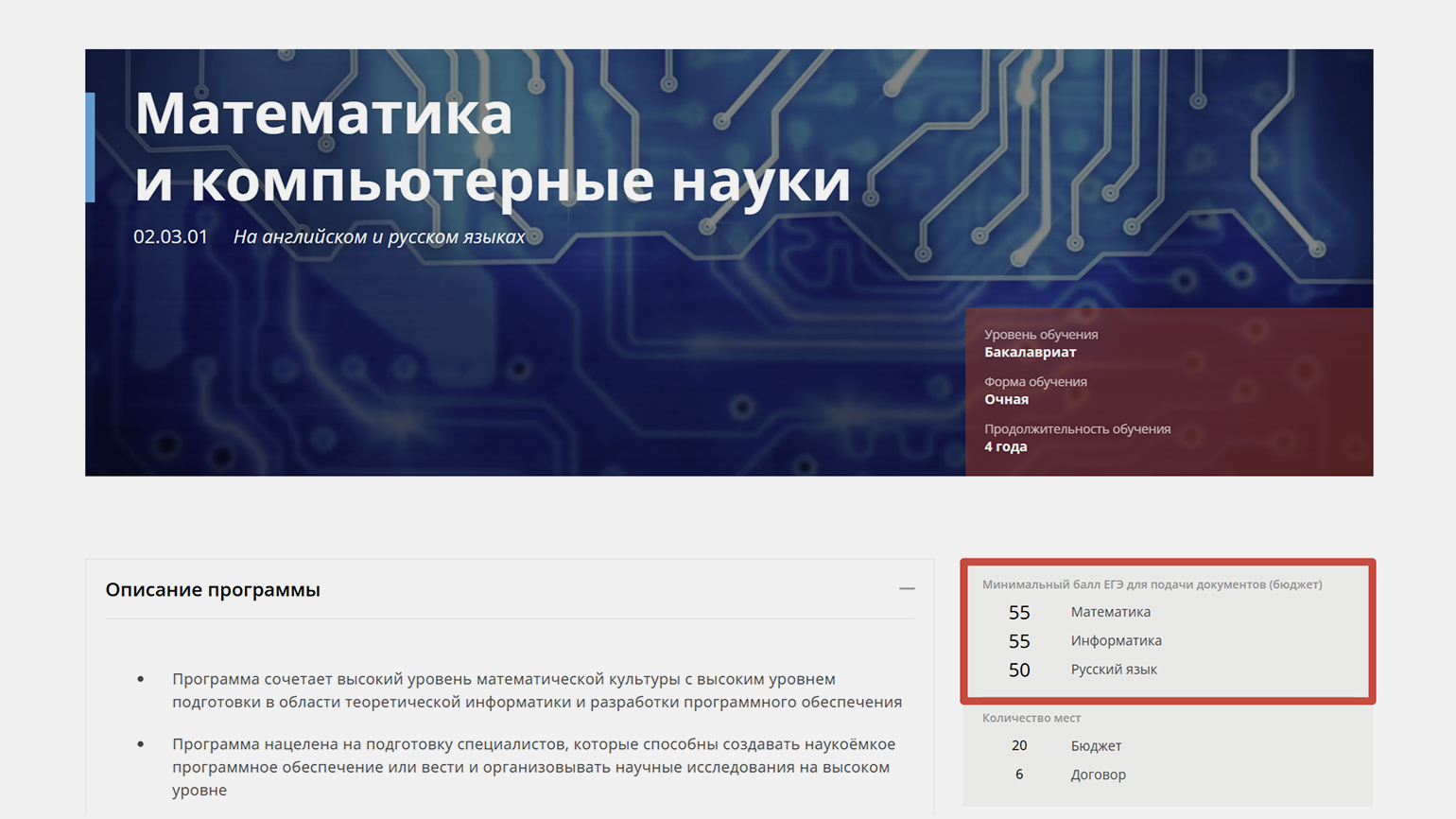
Task: Click the Уровень обучения label
Action: 1040,335
